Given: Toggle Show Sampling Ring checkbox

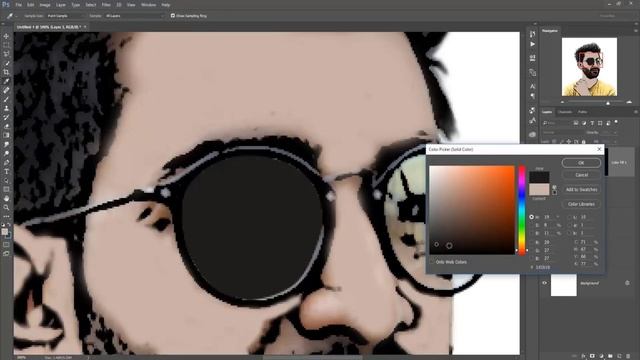Looking at the screenshot, I should [173, 16].
